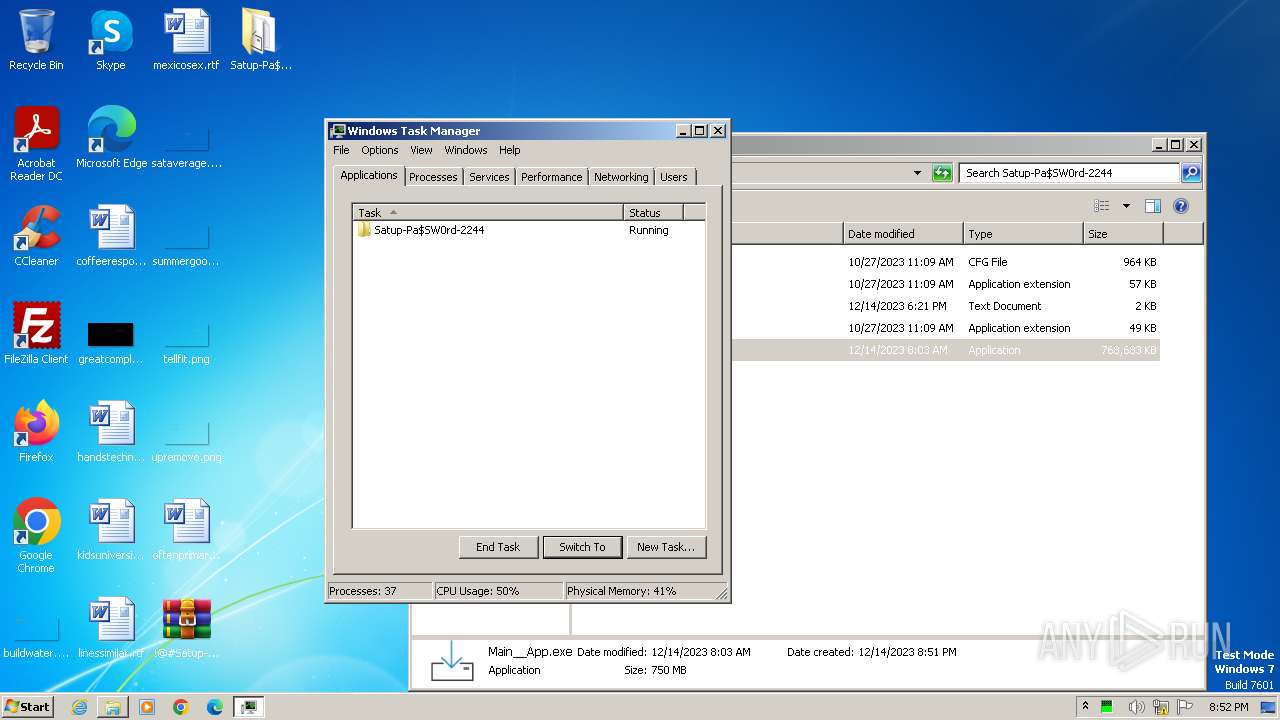The height and width of the screenshot is (720, 1280).
Task: Click the search magnifier button in Explorer
Action: tap(1190, 173)
